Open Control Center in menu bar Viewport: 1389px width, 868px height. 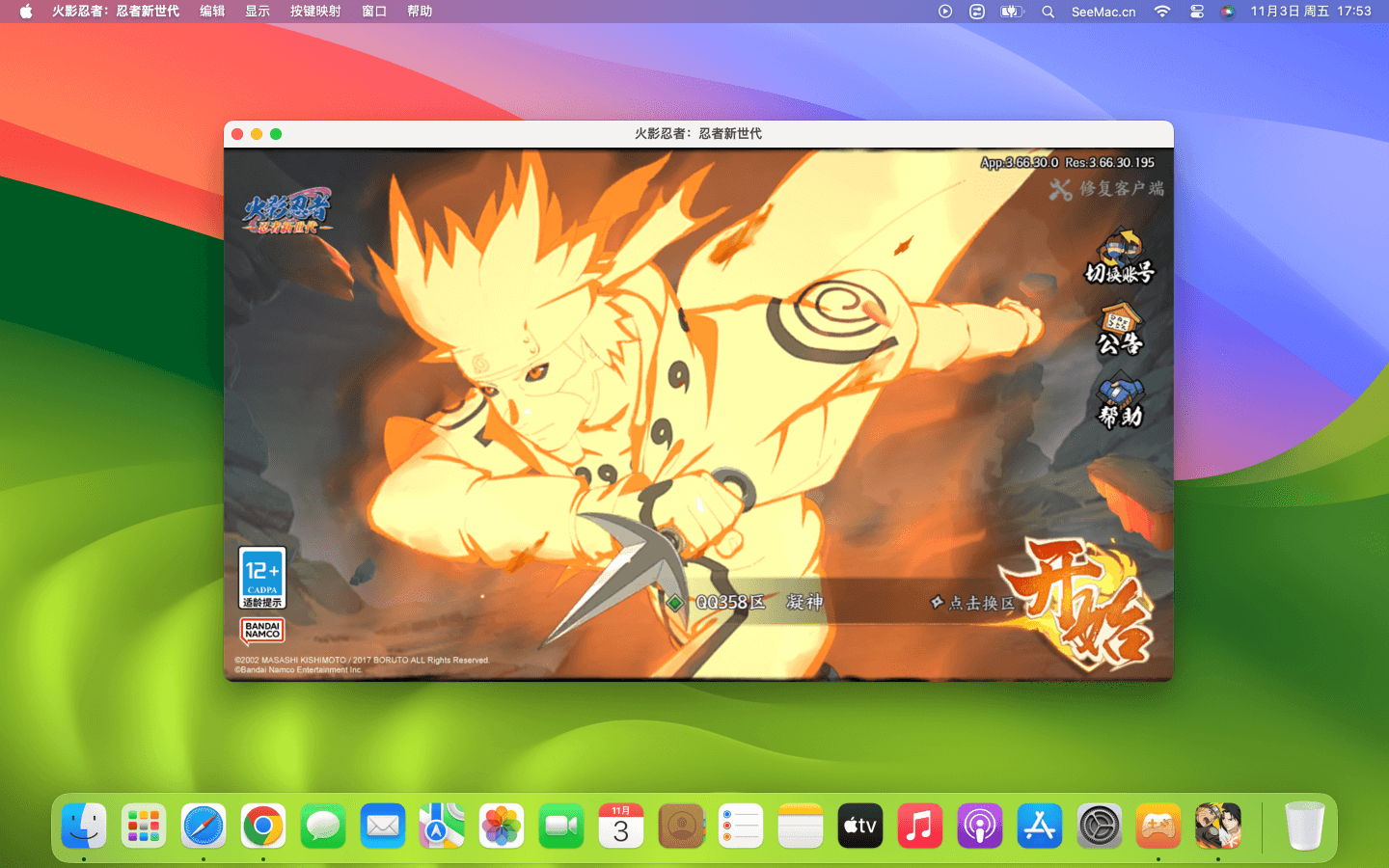pos(1197,12)
